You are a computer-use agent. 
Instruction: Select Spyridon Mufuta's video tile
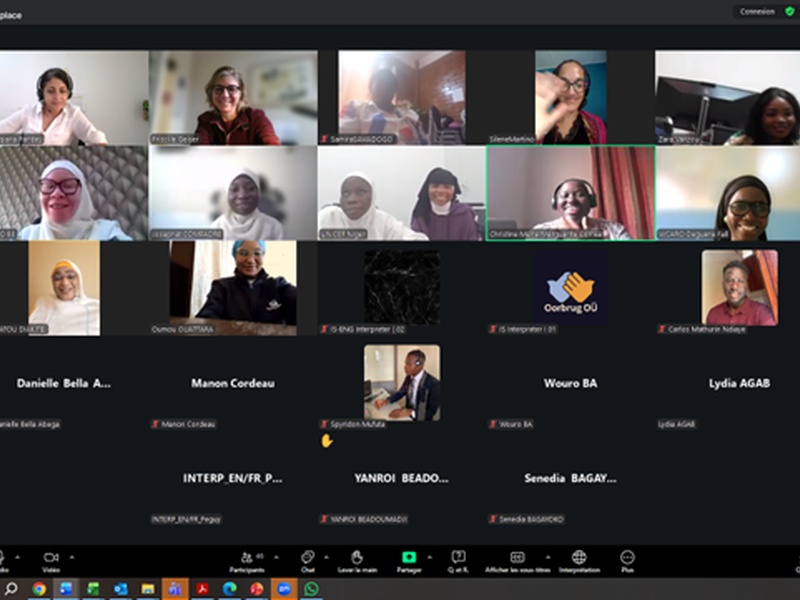click(x=401, y=382)
